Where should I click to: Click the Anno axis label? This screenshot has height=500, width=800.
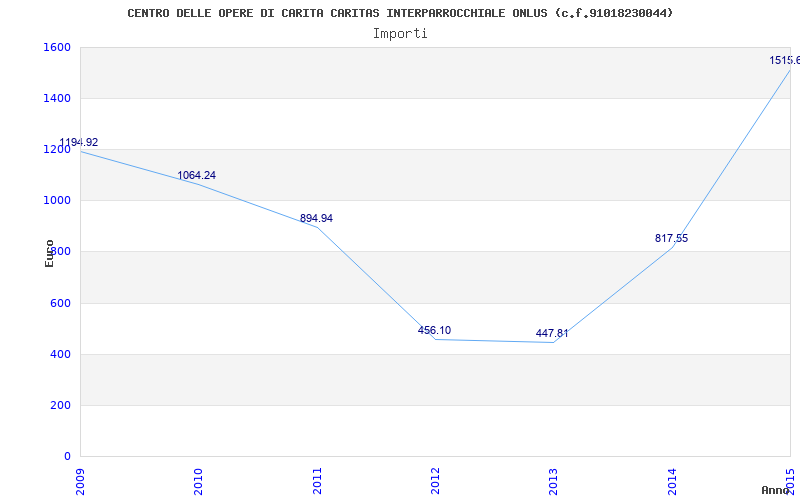775,490
